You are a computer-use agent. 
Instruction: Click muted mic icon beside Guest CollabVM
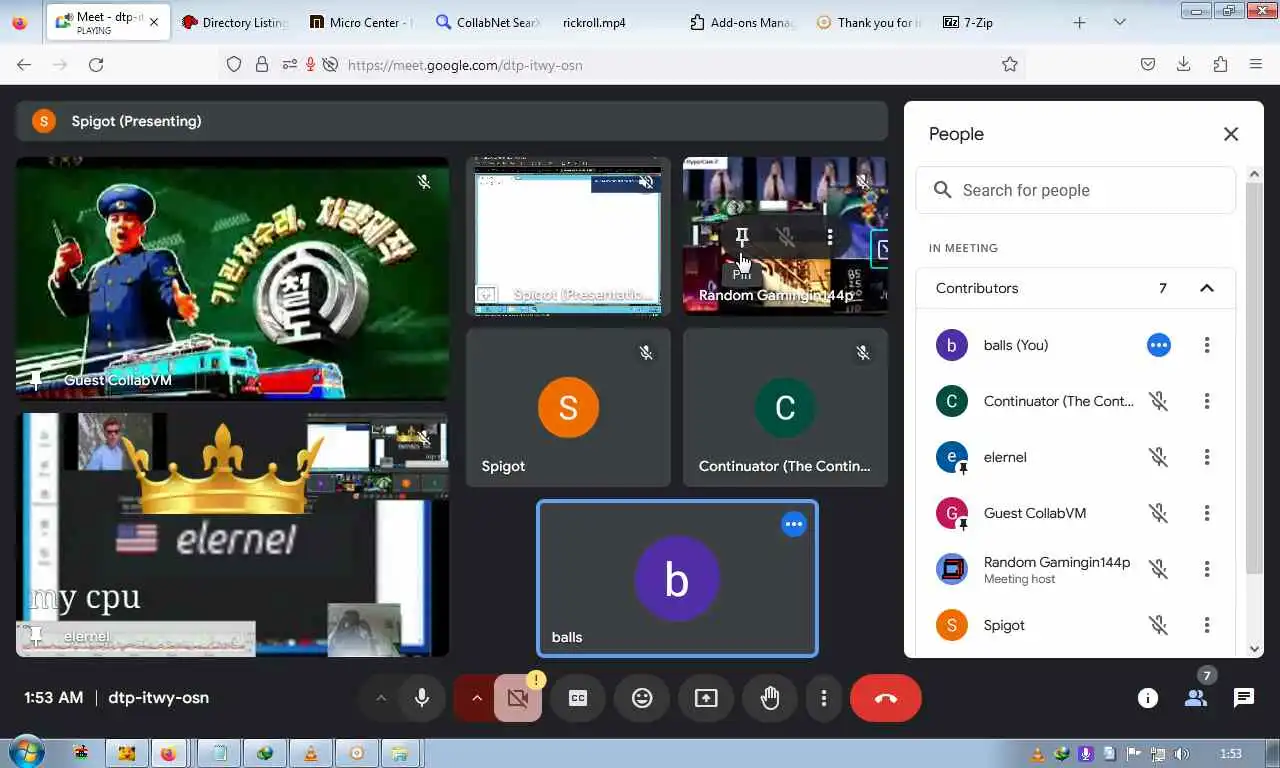click(1159, 513)
